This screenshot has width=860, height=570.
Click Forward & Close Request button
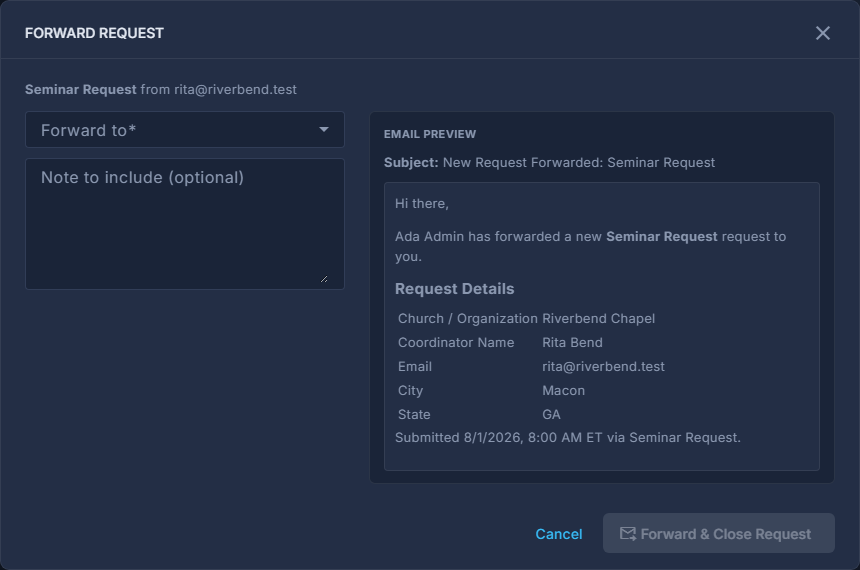[x=718, y=533]
